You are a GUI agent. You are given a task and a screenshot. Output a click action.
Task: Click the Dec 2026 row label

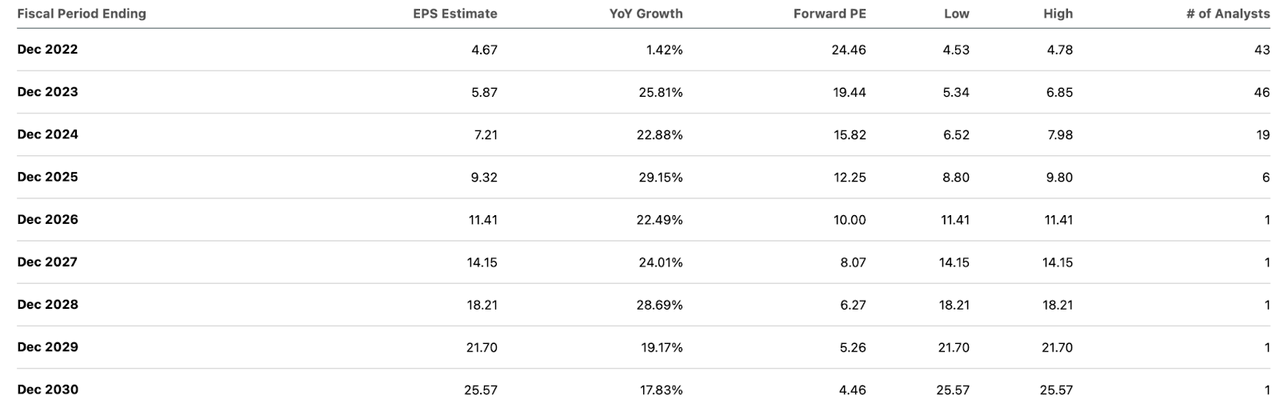point(47,219)
